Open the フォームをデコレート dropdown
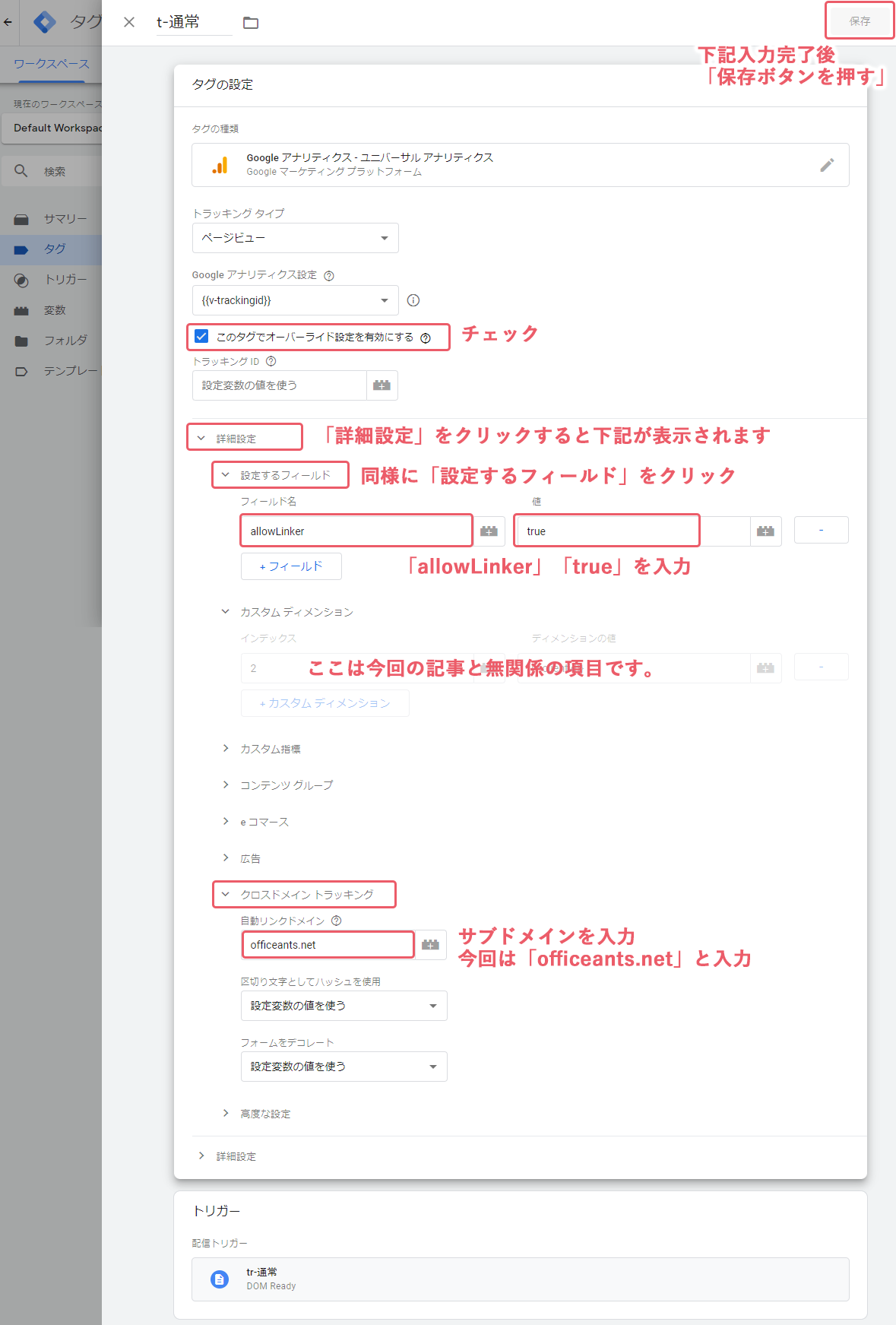Screen dimensions: 896x1325 [x=344, y=1067]
